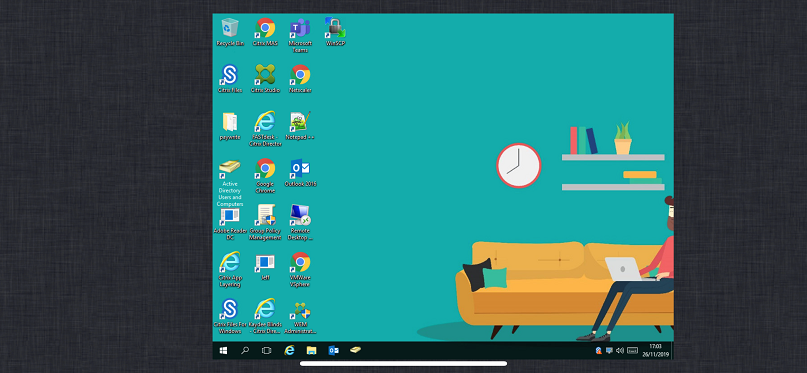The height and width of the screenshot is (373, 807).
Task: Launch the Microsoft Teams shortcut
Action: [300, 35]
